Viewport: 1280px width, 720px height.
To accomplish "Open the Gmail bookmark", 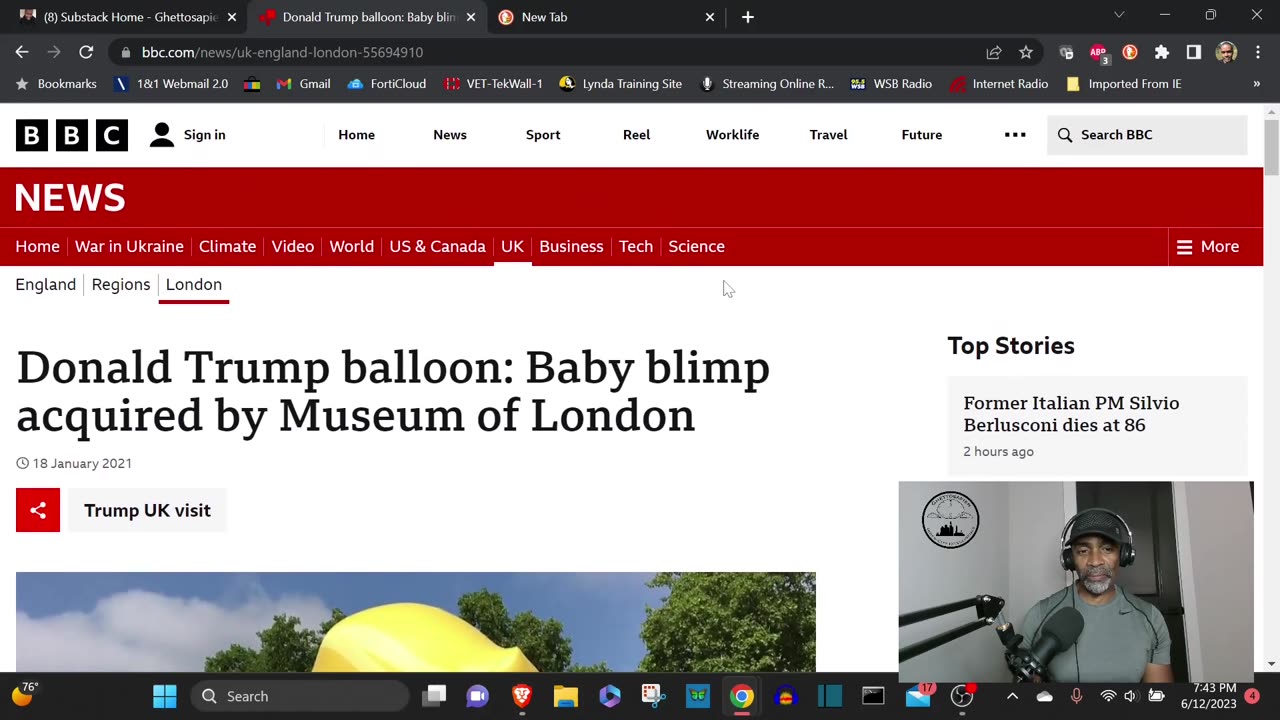I will click(x=304, y=84).
